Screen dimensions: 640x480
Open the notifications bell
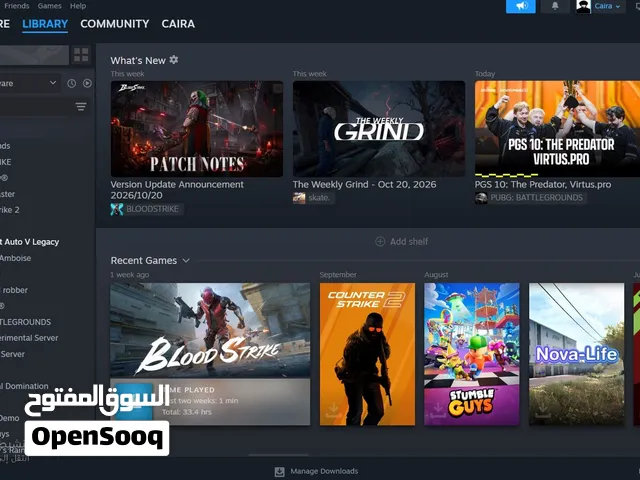pos(555,6)
